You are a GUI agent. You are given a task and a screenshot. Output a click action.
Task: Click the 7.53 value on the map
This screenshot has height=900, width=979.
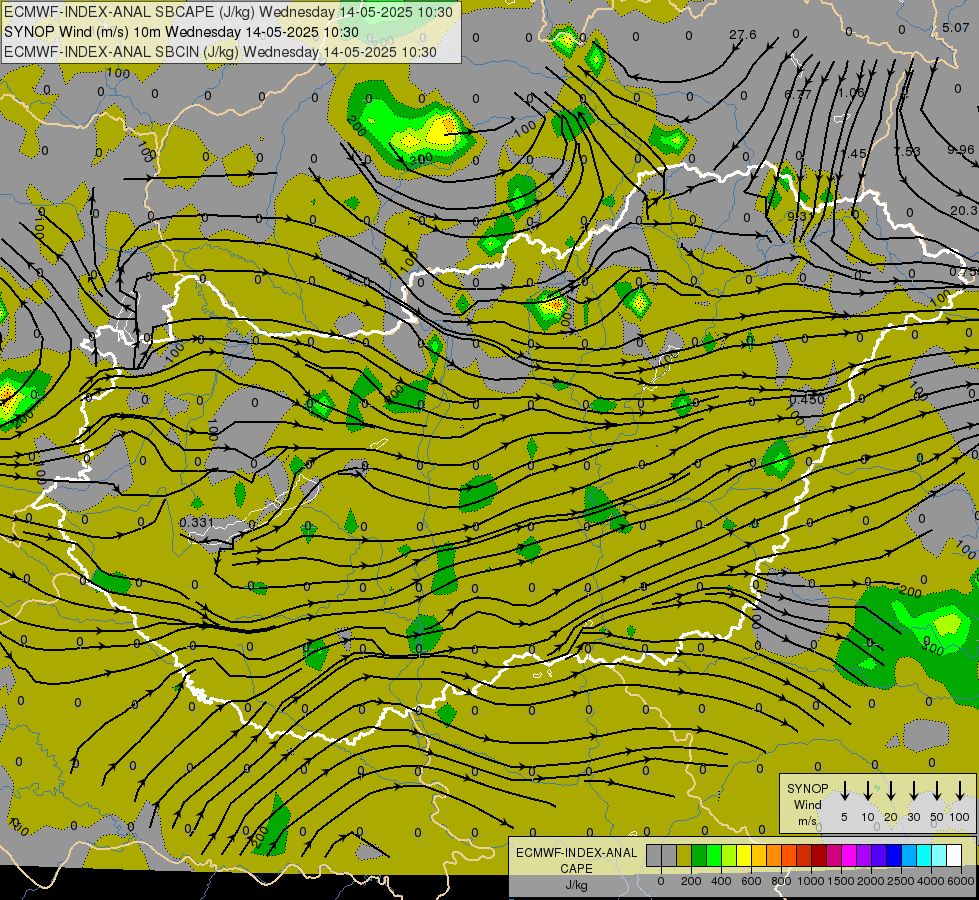[907, 151]
